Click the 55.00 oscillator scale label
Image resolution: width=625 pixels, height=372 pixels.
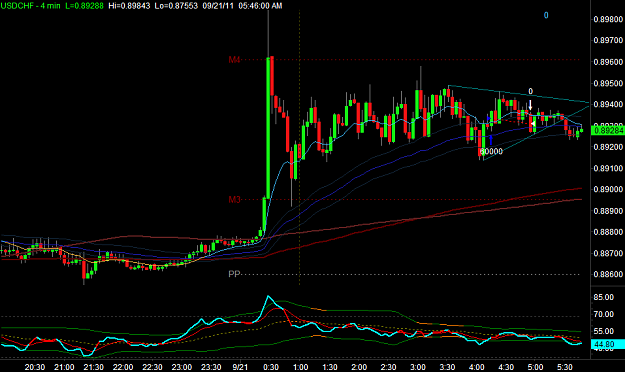[603, 331]
